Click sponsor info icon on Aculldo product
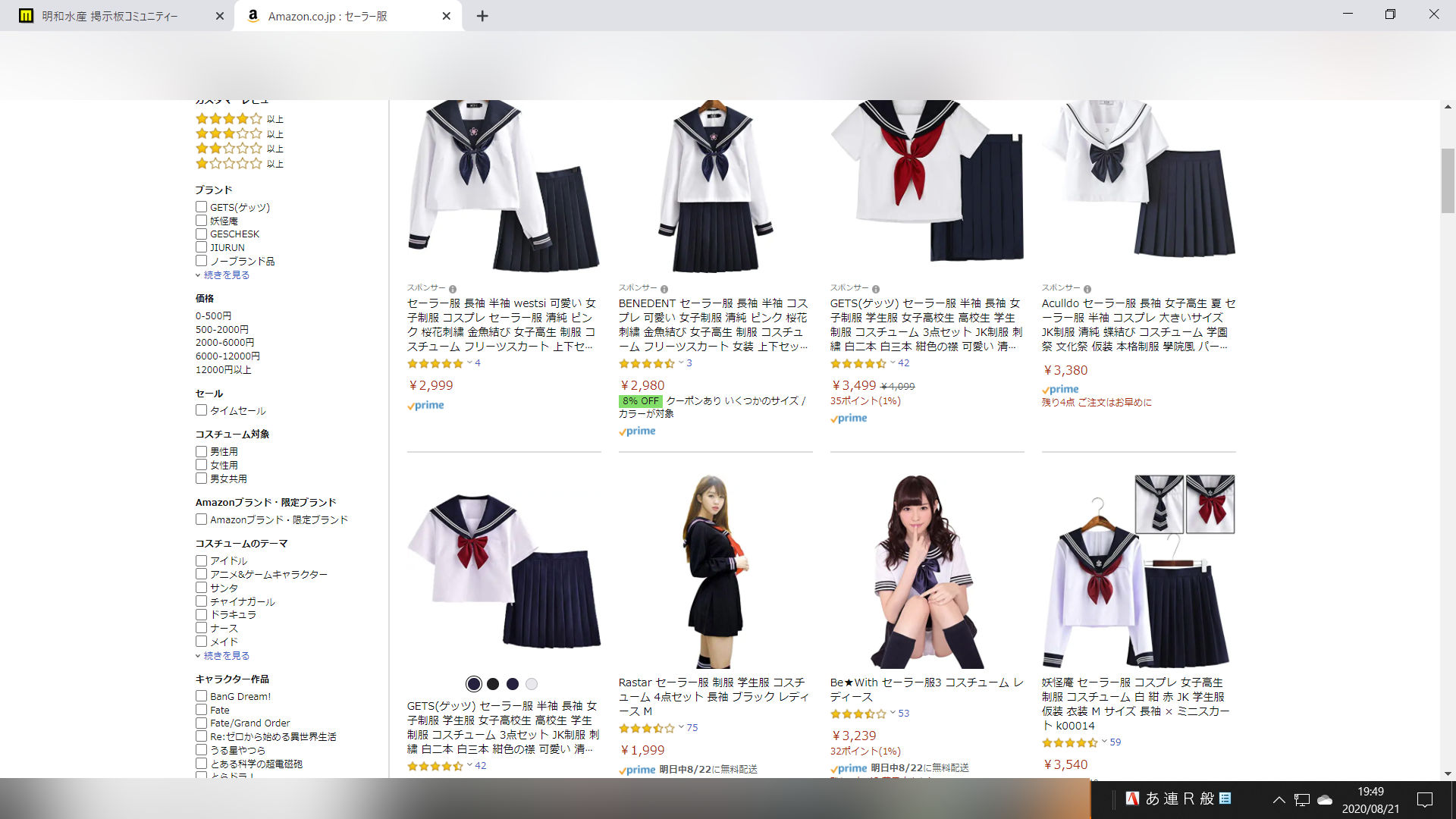The image size is (1456, 819). tap(1087, 289)
